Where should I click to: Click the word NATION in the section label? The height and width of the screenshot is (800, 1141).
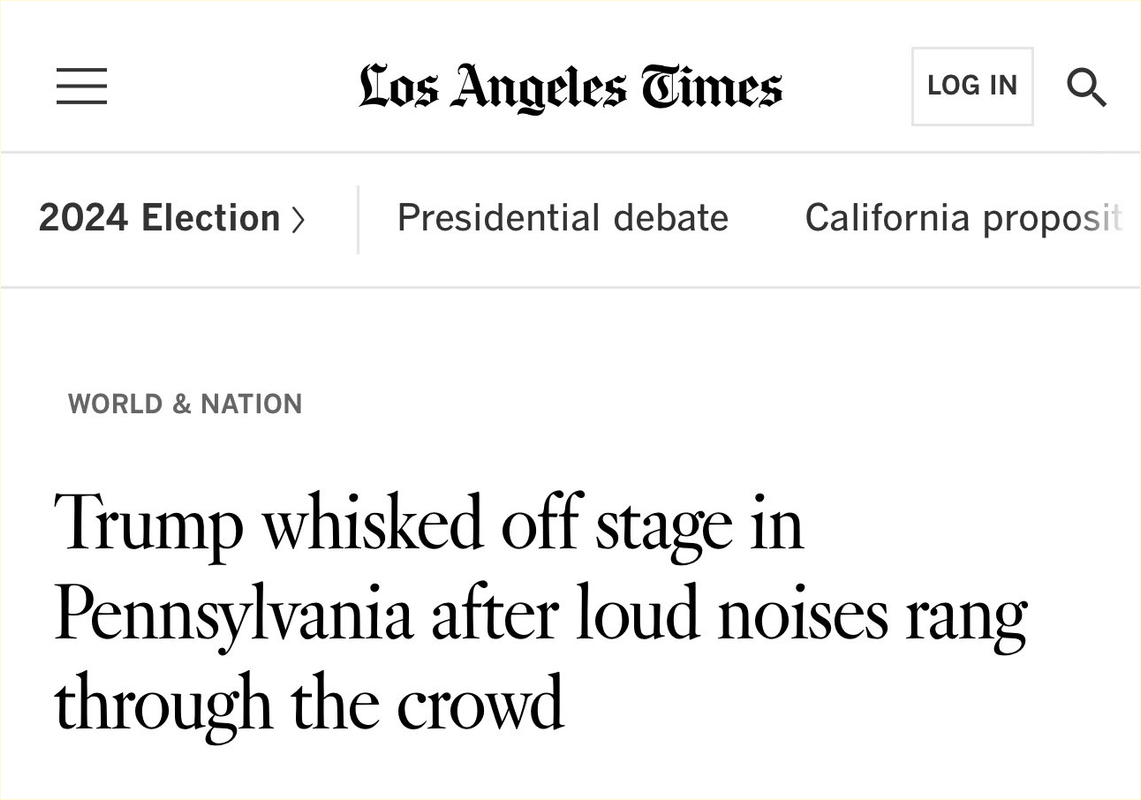click(251, 404)
